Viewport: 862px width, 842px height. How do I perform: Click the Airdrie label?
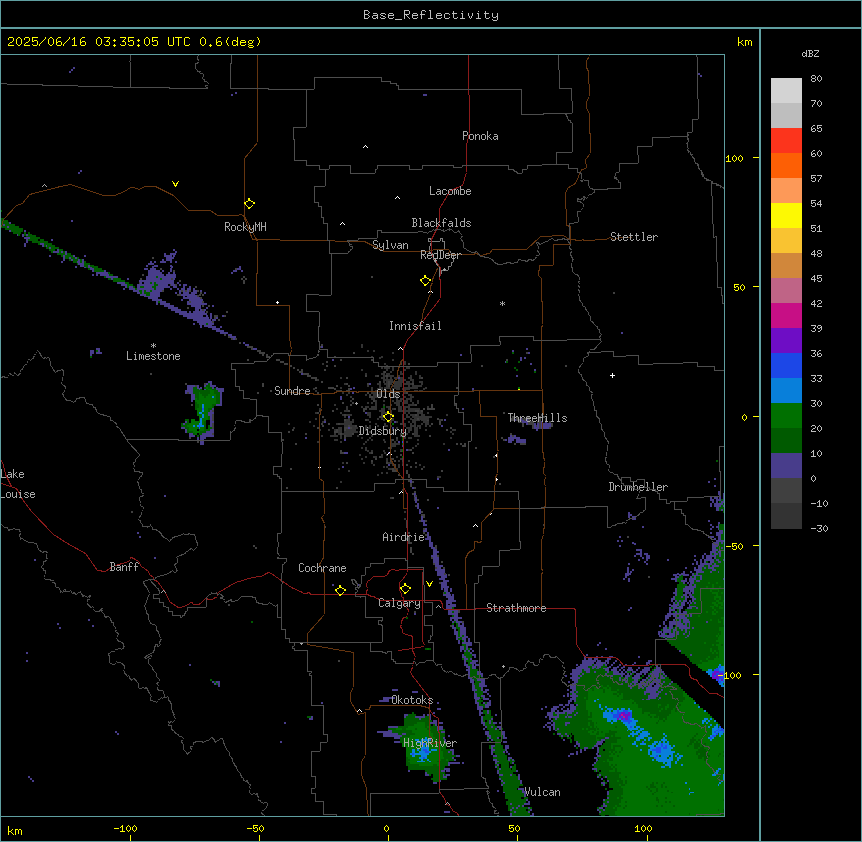point(404,537)
